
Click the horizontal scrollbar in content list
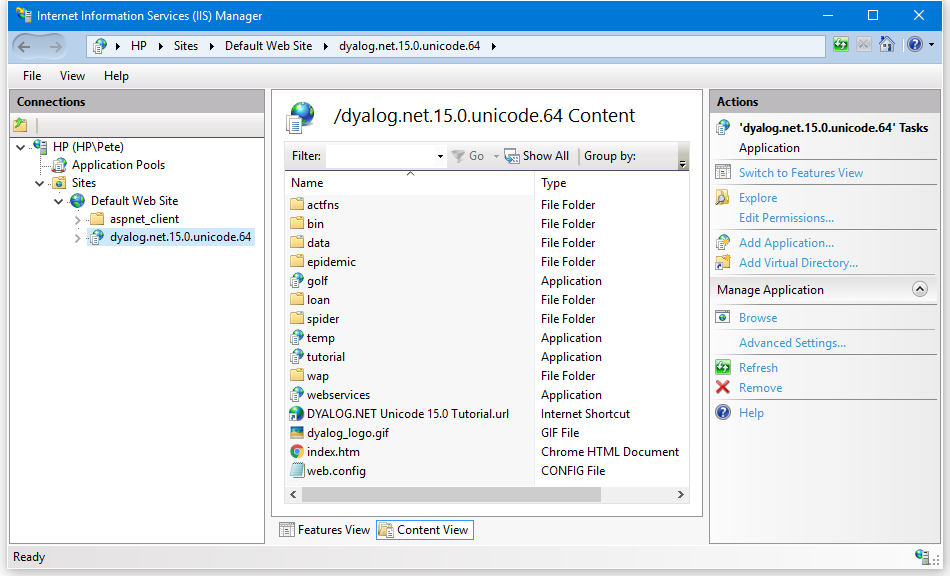(450, 495)
